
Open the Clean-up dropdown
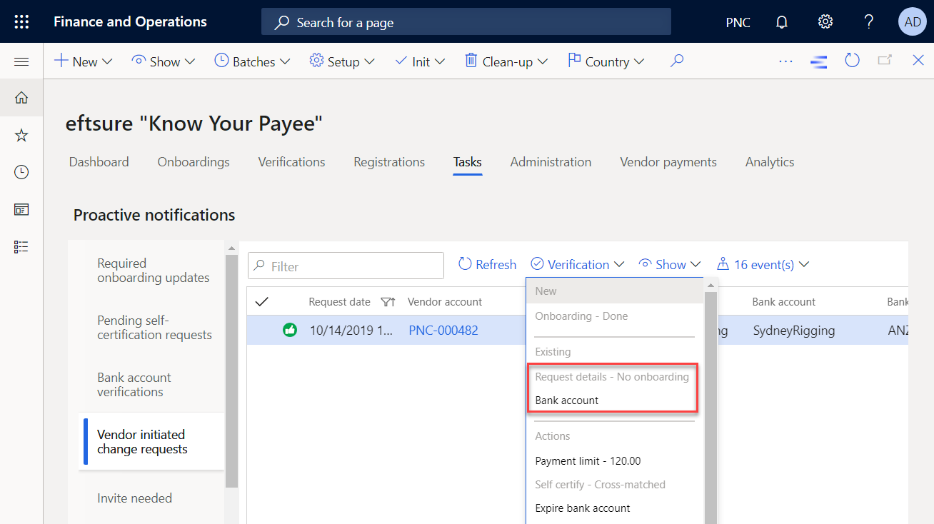point(506,62)
